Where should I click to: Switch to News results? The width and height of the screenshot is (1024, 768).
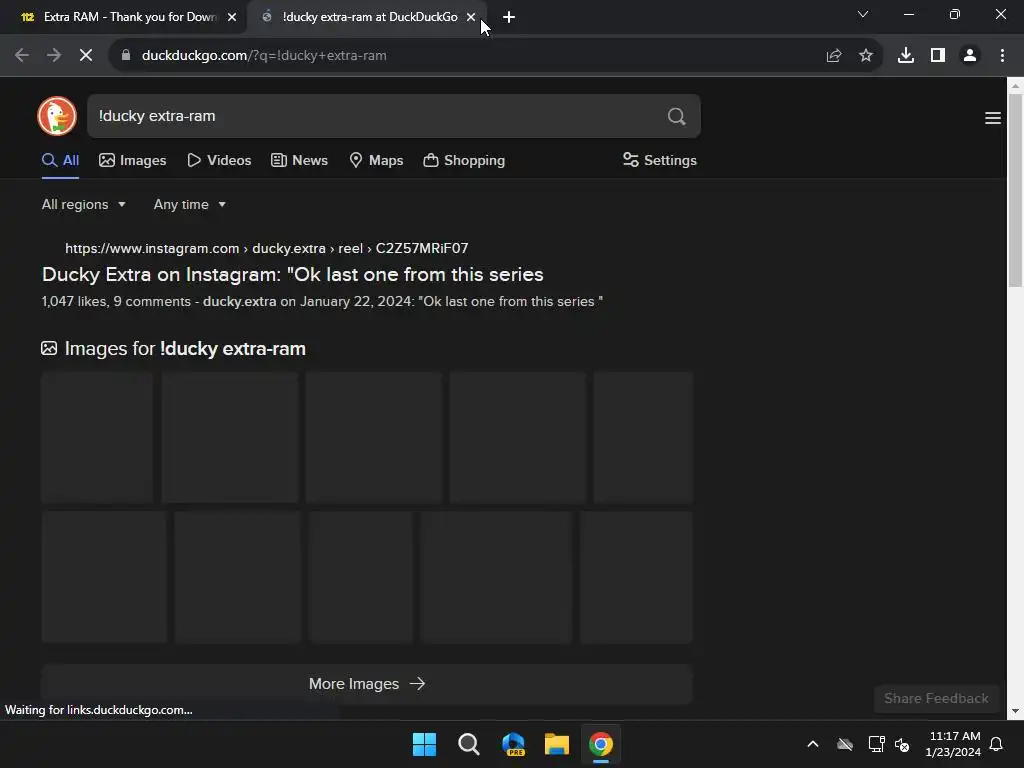click(299, 161)
